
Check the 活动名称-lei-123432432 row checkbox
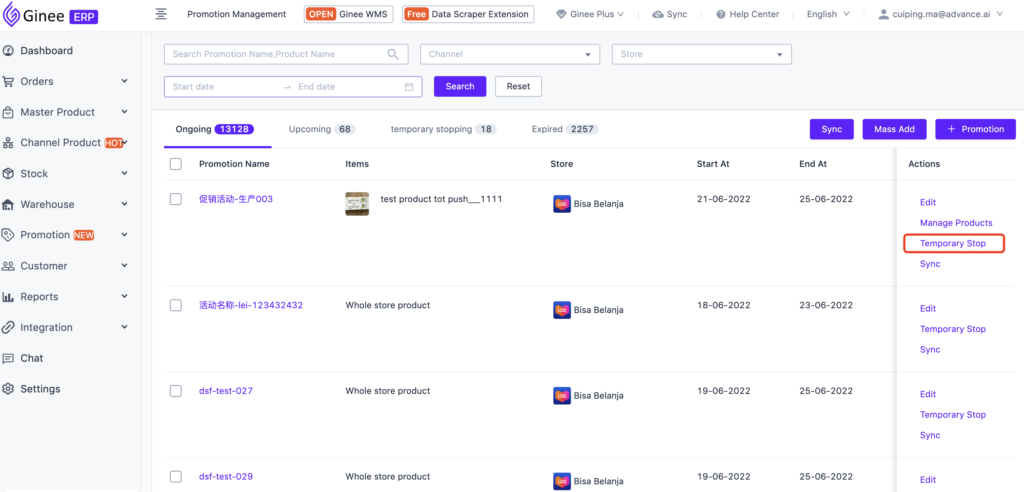[x=176, y=305]
